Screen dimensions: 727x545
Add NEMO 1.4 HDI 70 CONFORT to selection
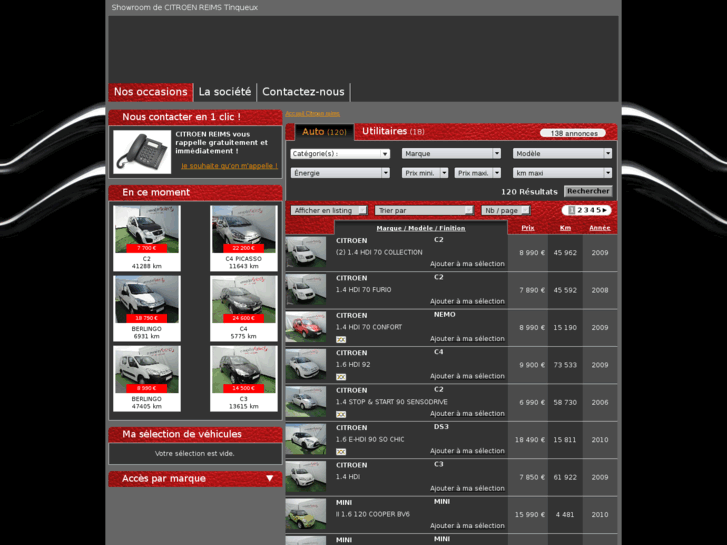tap(467, 339)
